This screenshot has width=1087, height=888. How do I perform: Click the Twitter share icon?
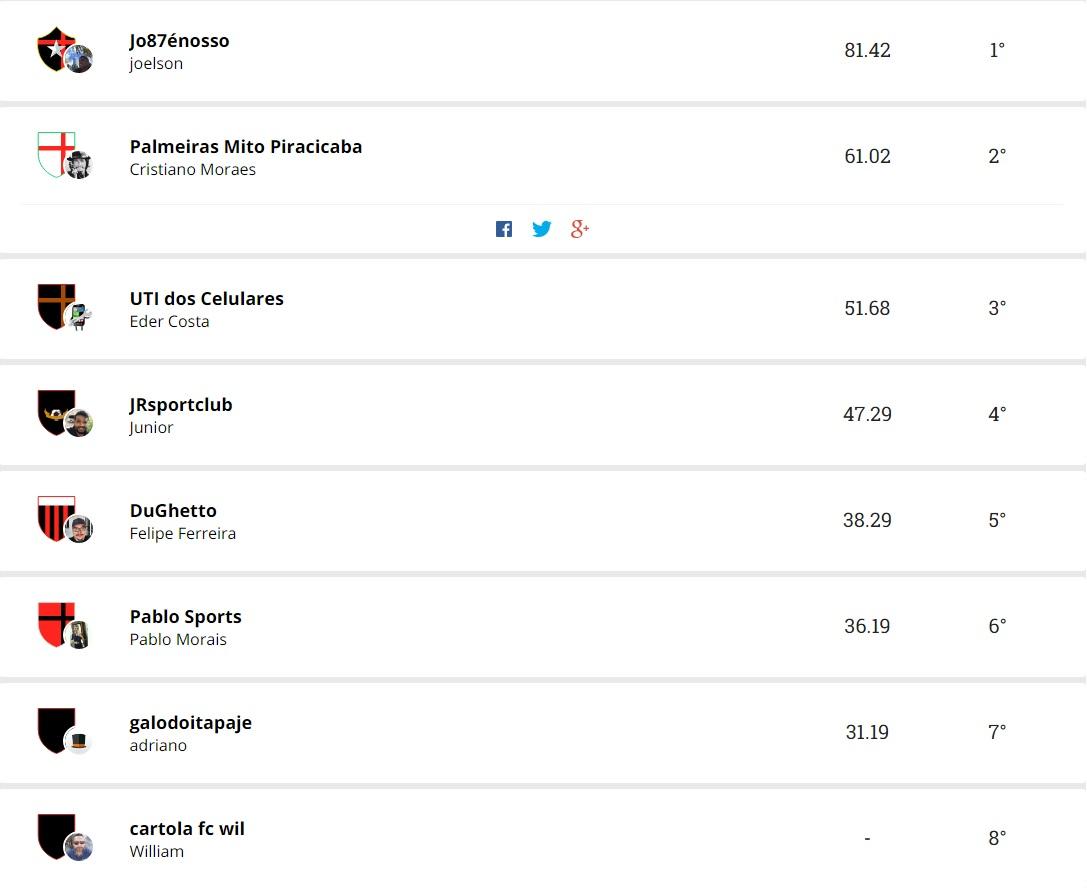(x=541, y=229)
